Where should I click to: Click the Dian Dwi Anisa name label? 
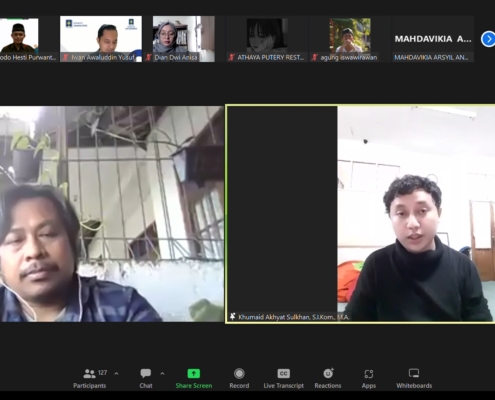point(176,57)
